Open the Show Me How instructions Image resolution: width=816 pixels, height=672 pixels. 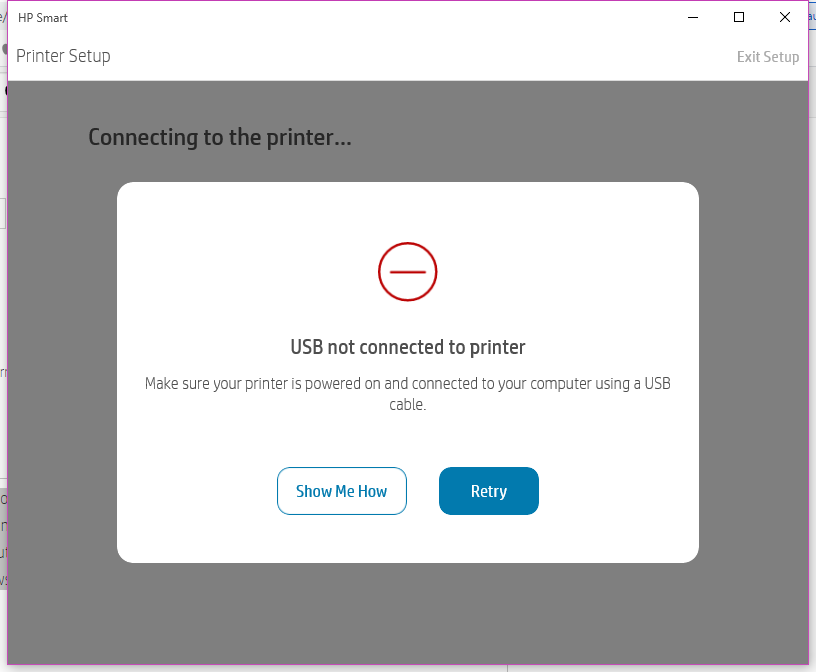tap(341, 491)
